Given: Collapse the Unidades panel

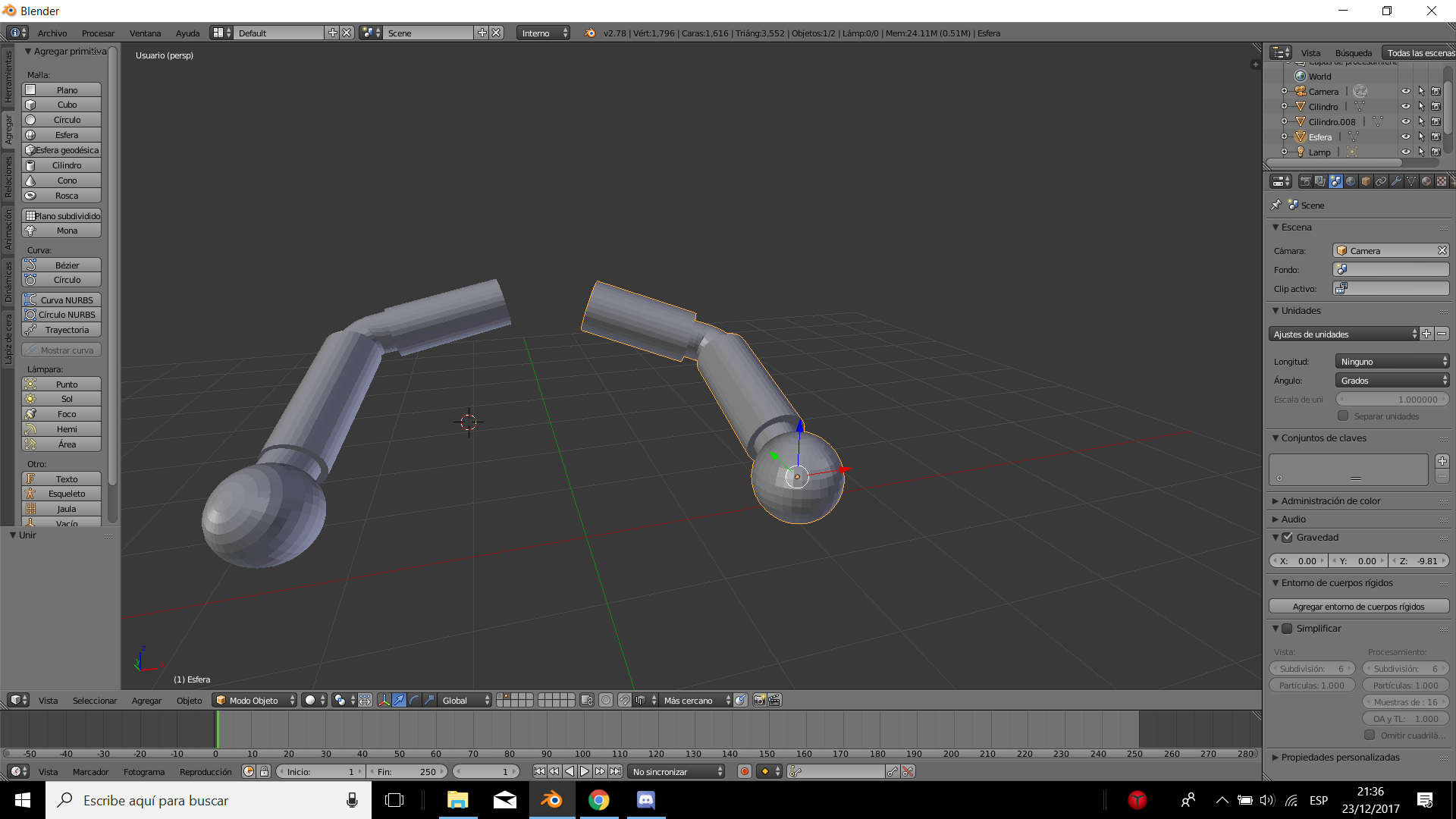Looking at the screenshot, I should (x=1276, y=310).
